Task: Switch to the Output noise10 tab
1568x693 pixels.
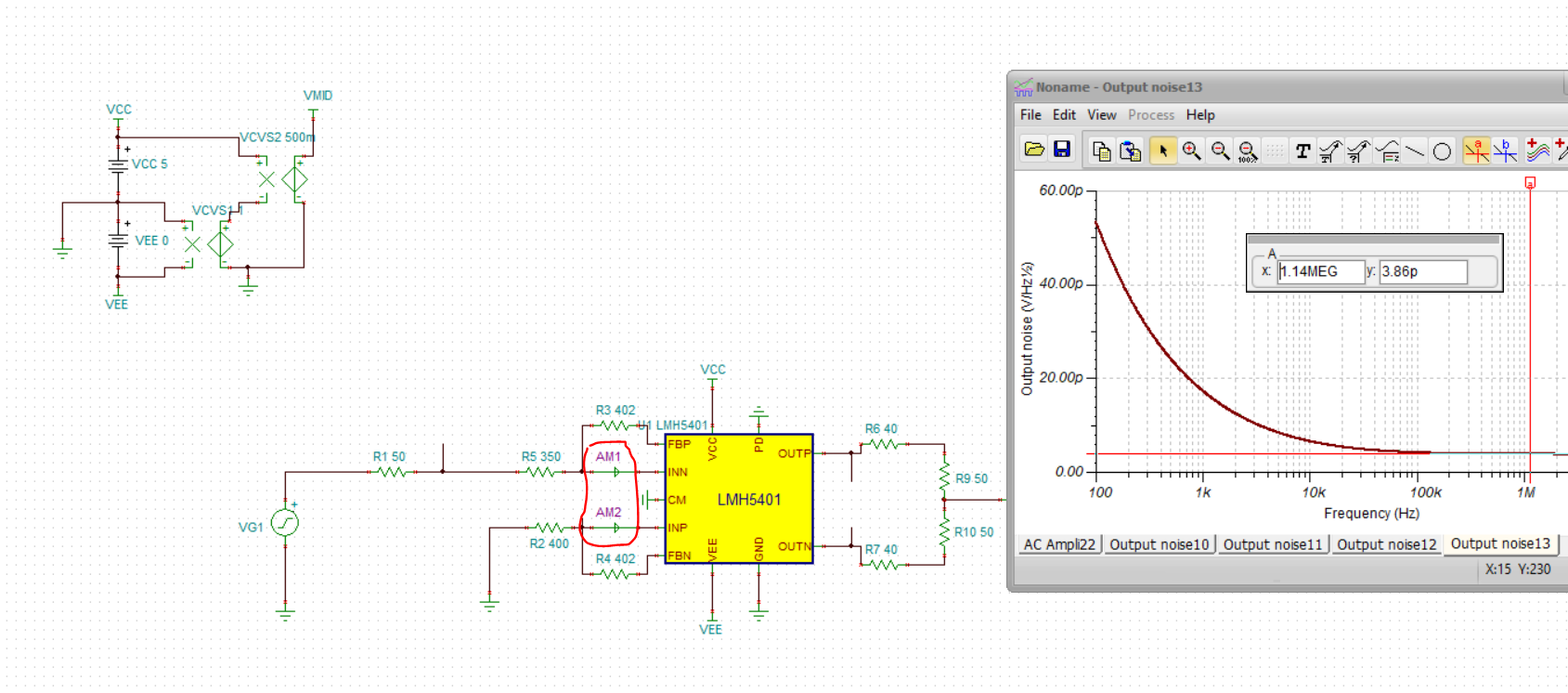Action: (1160, 544)
